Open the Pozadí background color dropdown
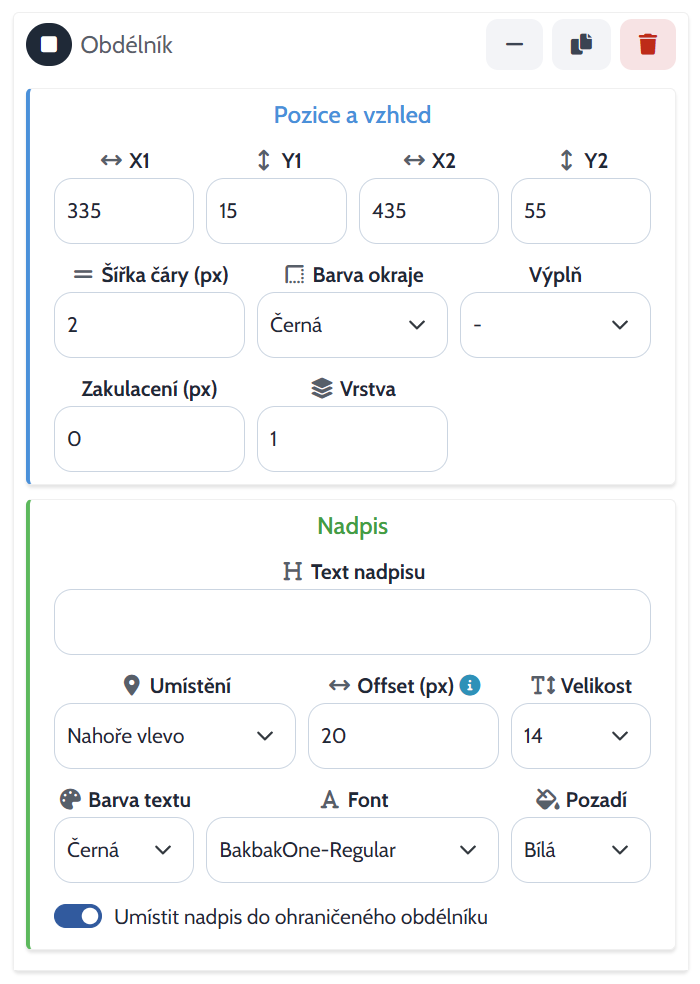The image size is (700, 984). pos(581,850)
